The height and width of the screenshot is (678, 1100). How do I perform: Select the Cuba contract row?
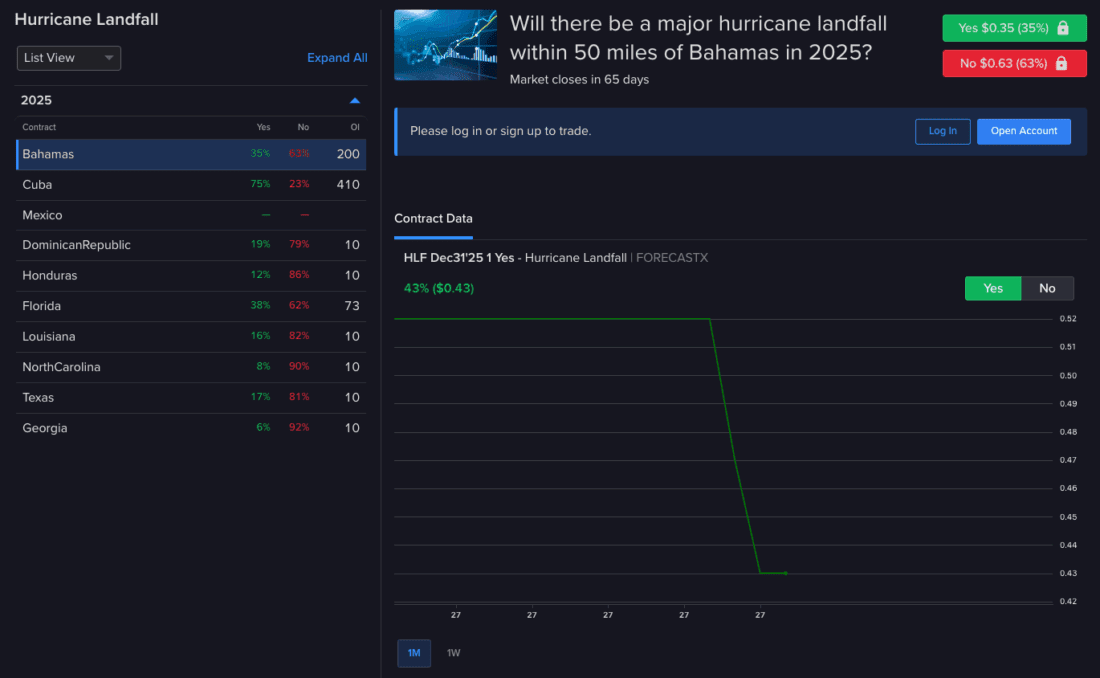191,185
